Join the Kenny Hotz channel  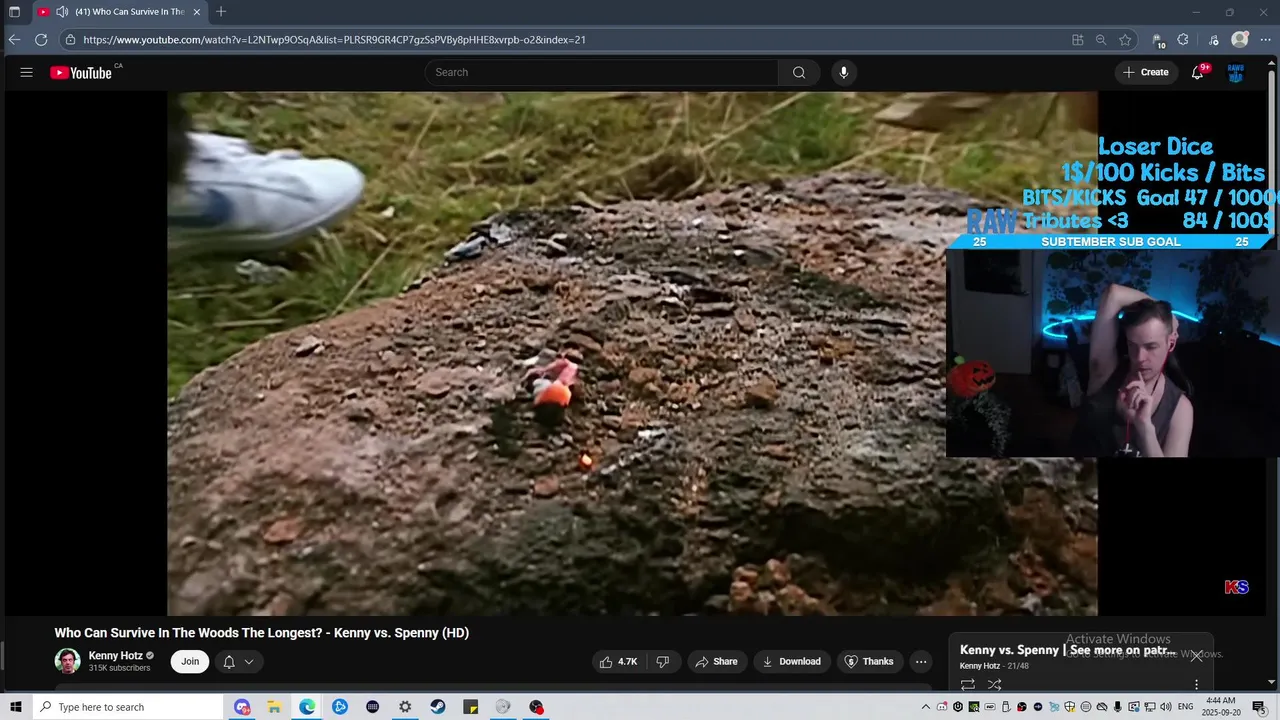[x=190, y=661]
